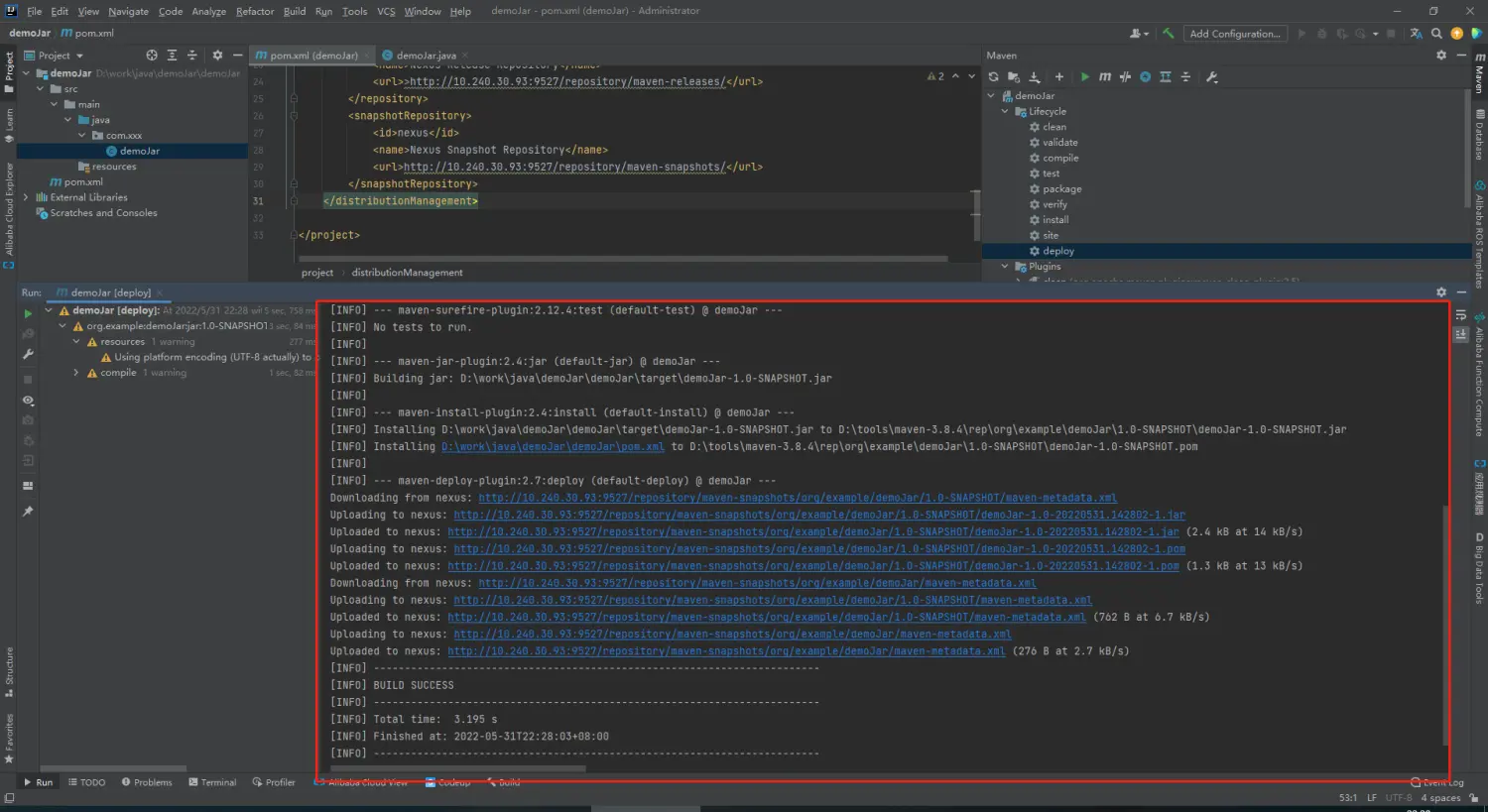
Task: Click search magnifier icon in top toolbar
Action: pyautogui.click(x=1436, y=34)
